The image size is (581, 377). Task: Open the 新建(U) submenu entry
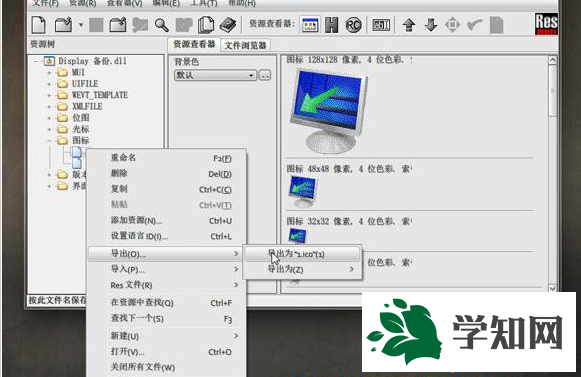[x=166, y=336]
